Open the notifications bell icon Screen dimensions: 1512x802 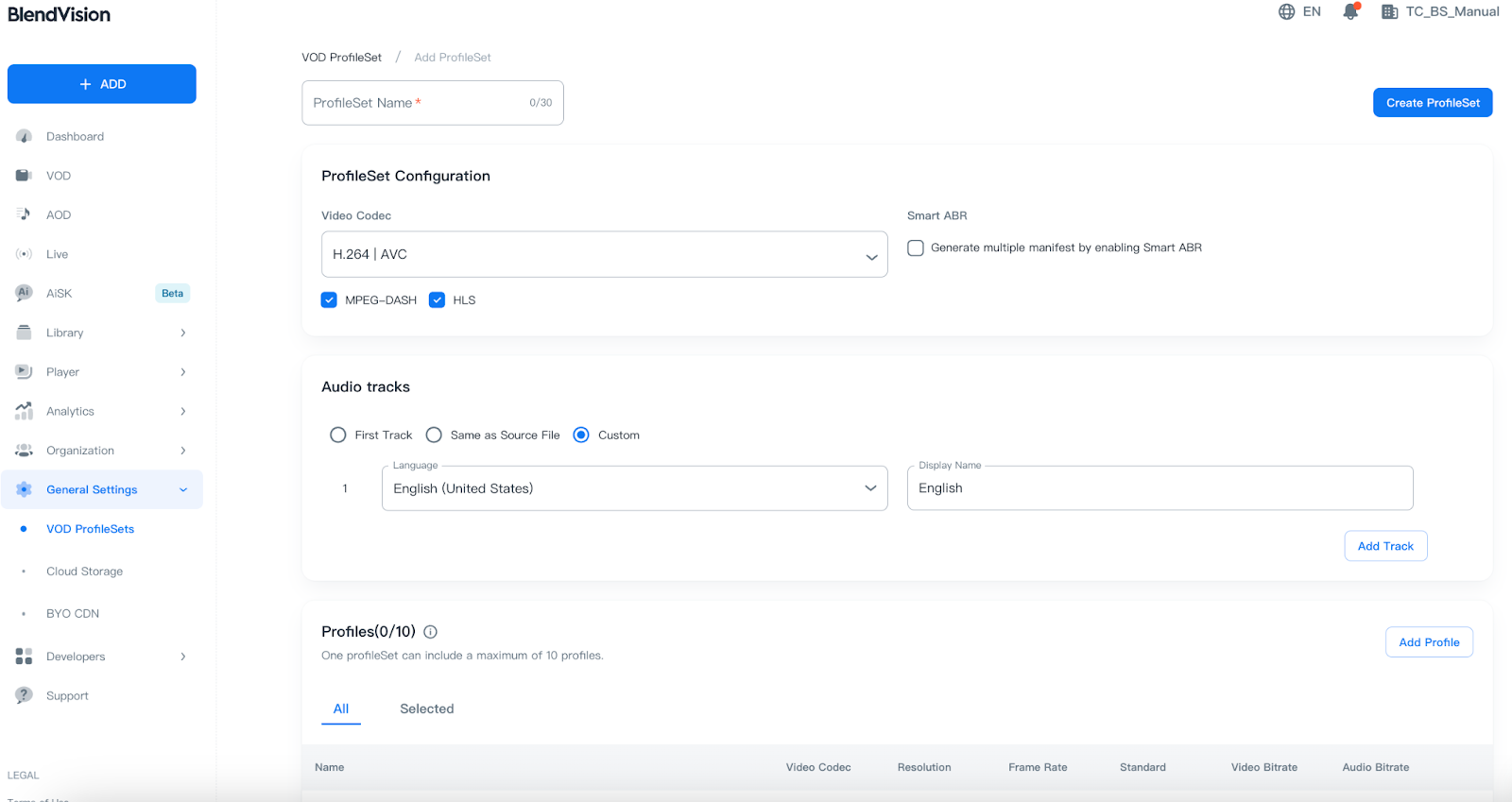[1350, 12]
